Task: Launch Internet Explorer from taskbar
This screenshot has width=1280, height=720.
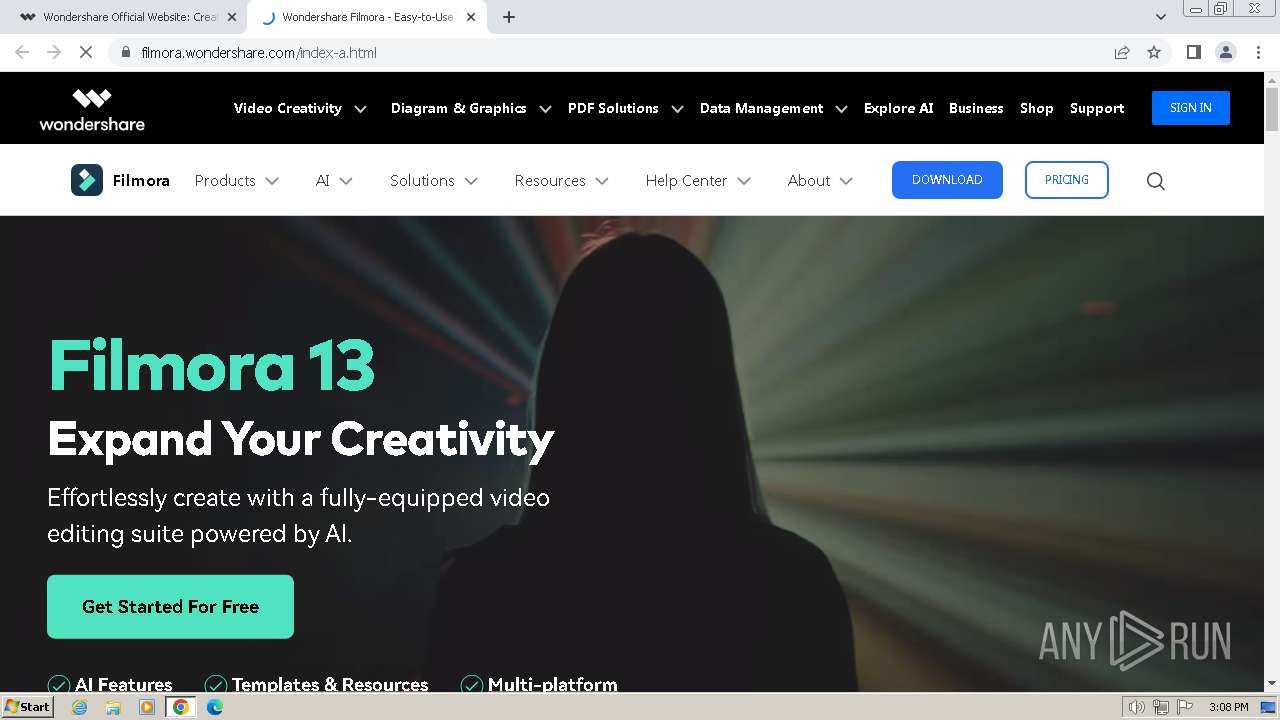Action: (80, 707)
